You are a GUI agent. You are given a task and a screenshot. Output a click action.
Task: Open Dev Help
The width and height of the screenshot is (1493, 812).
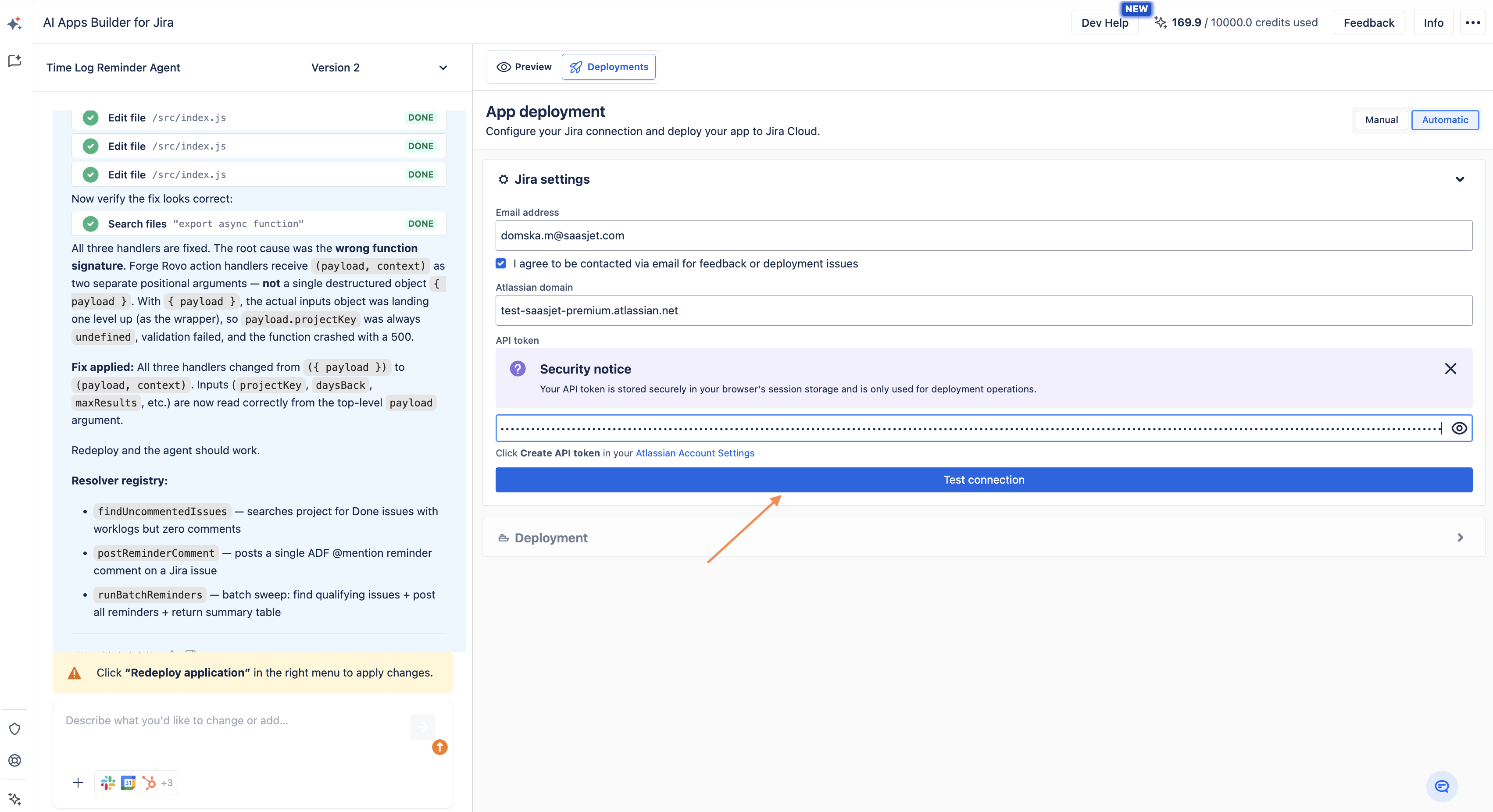(x=1105, y=23)
